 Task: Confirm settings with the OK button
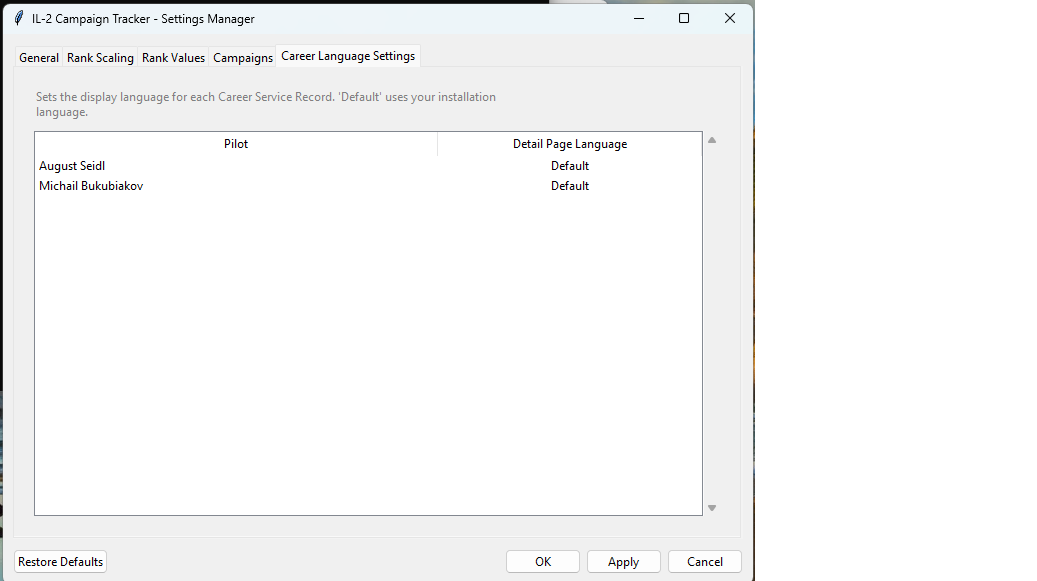[x=543, y=562]
